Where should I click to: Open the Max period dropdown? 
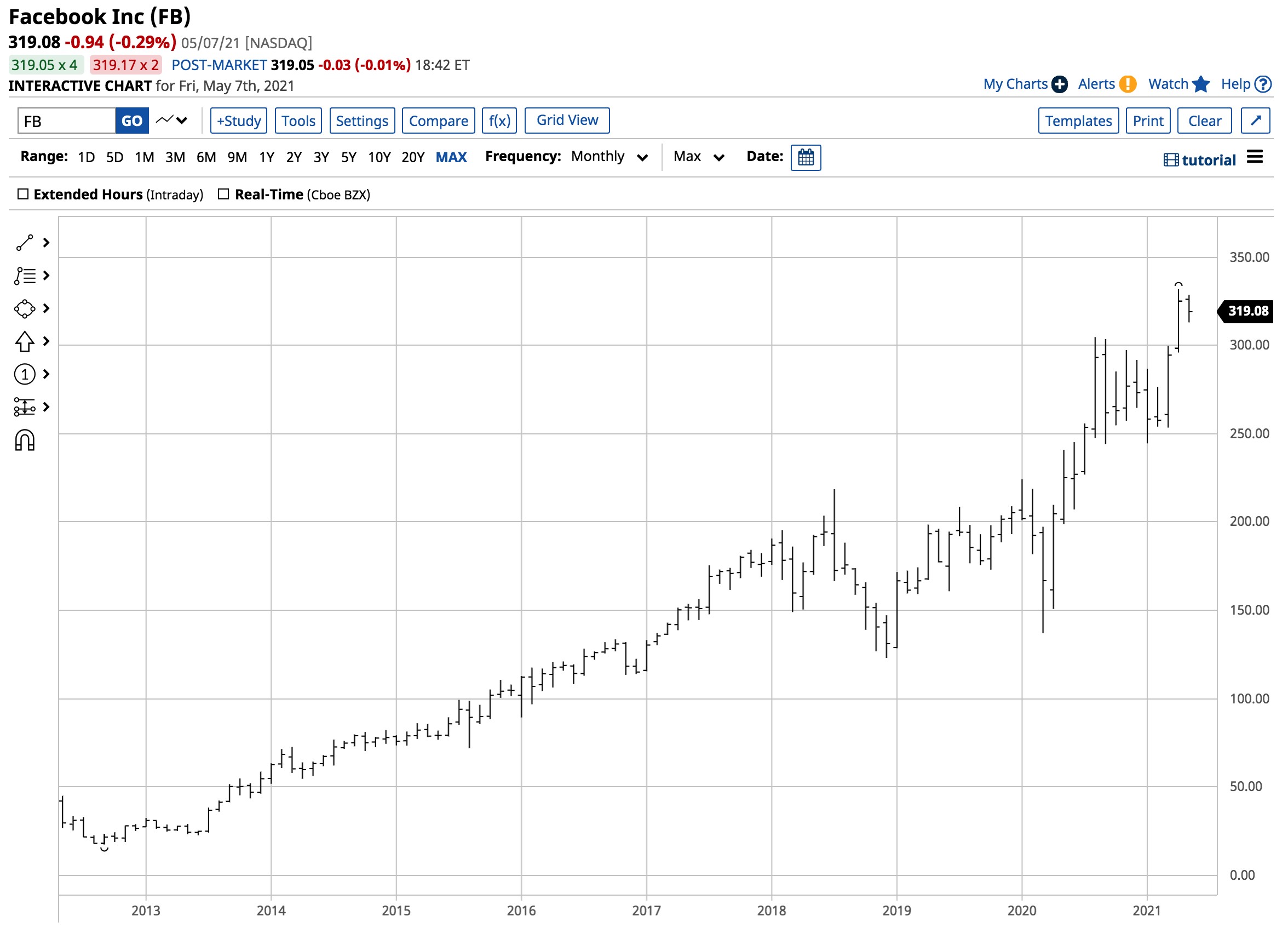point(700,157)
